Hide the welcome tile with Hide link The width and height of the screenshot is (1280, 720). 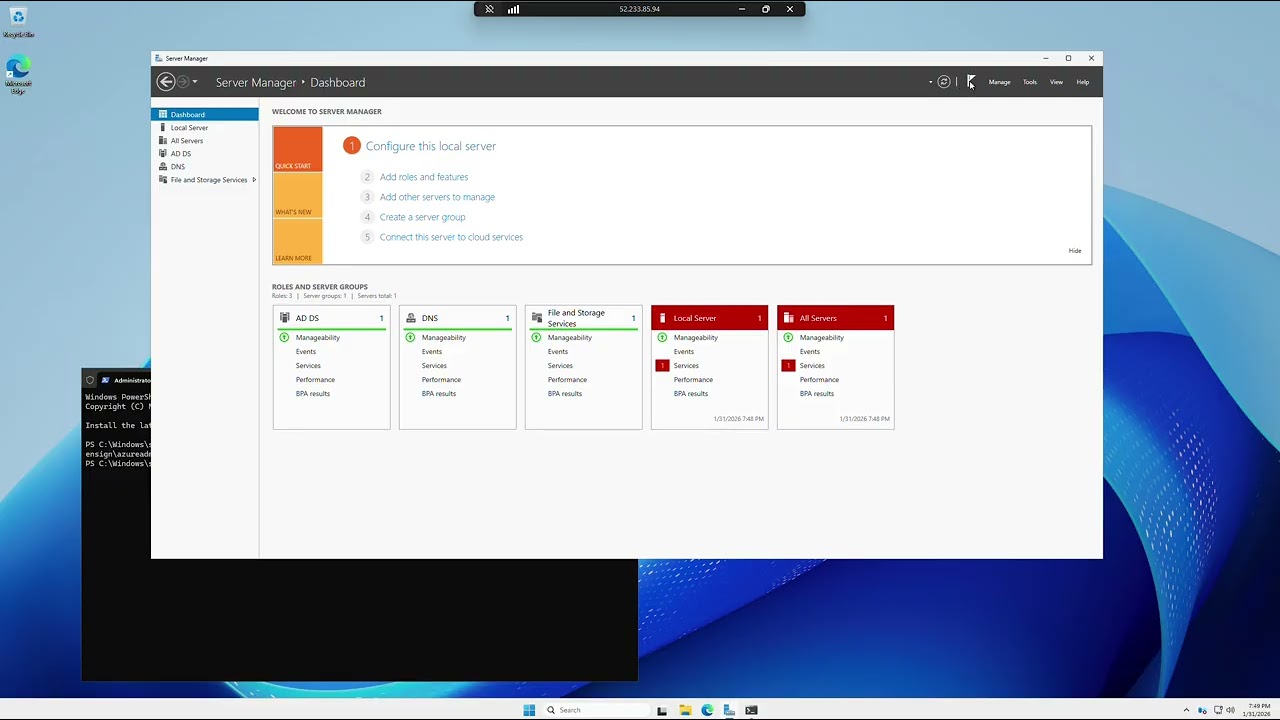pos(1075,251)
